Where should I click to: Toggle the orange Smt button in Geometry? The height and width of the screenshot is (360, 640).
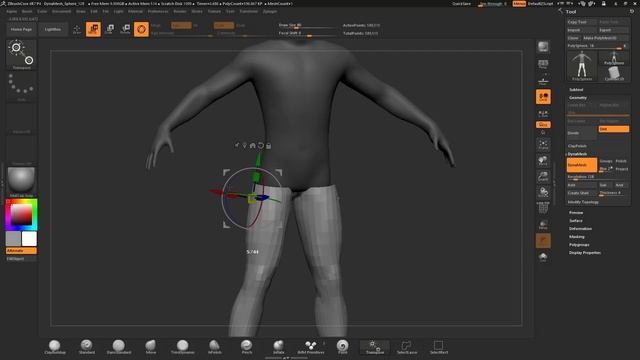(613, 129)
